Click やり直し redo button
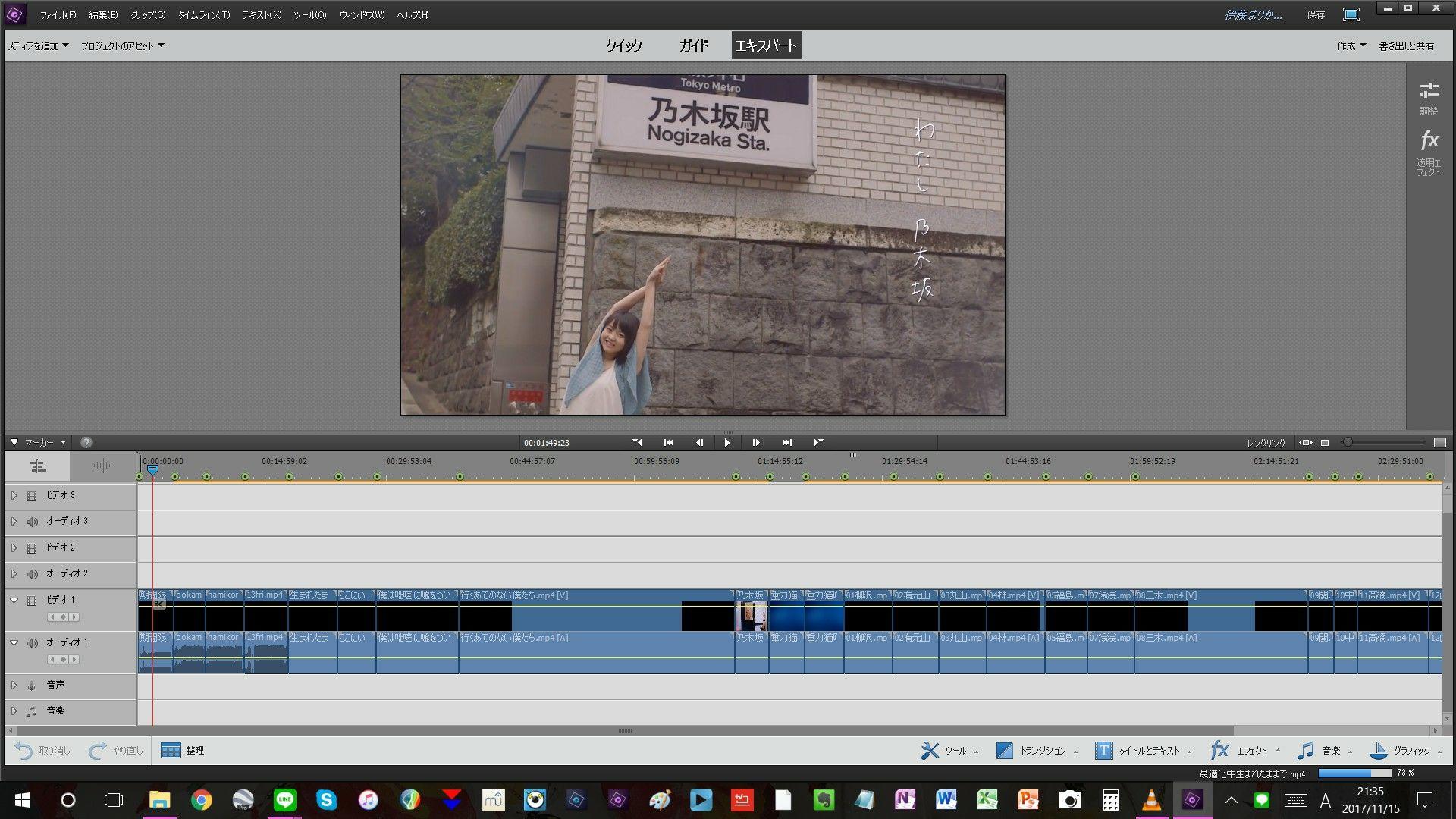The image size is (1456, 819). tap(116, 751)
